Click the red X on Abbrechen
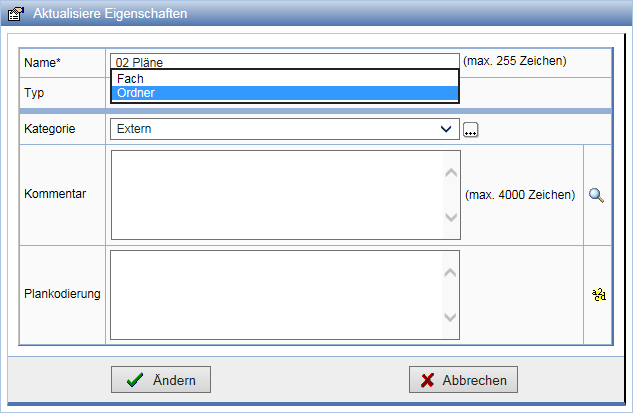 tap(428, 380)
